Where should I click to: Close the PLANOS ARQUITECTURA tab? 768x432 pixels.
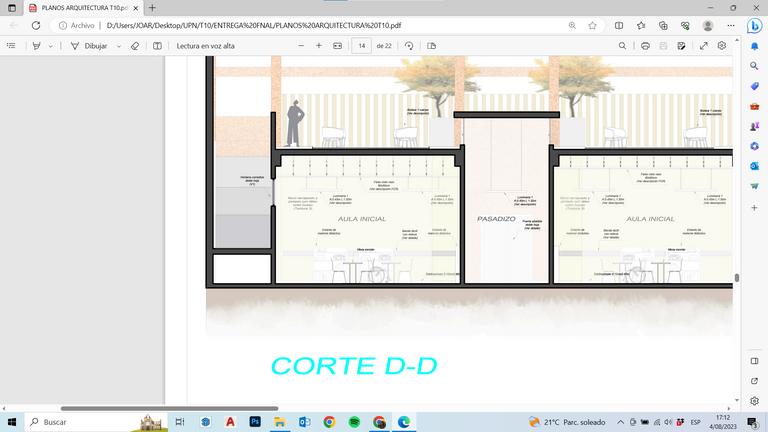(136, 8)
